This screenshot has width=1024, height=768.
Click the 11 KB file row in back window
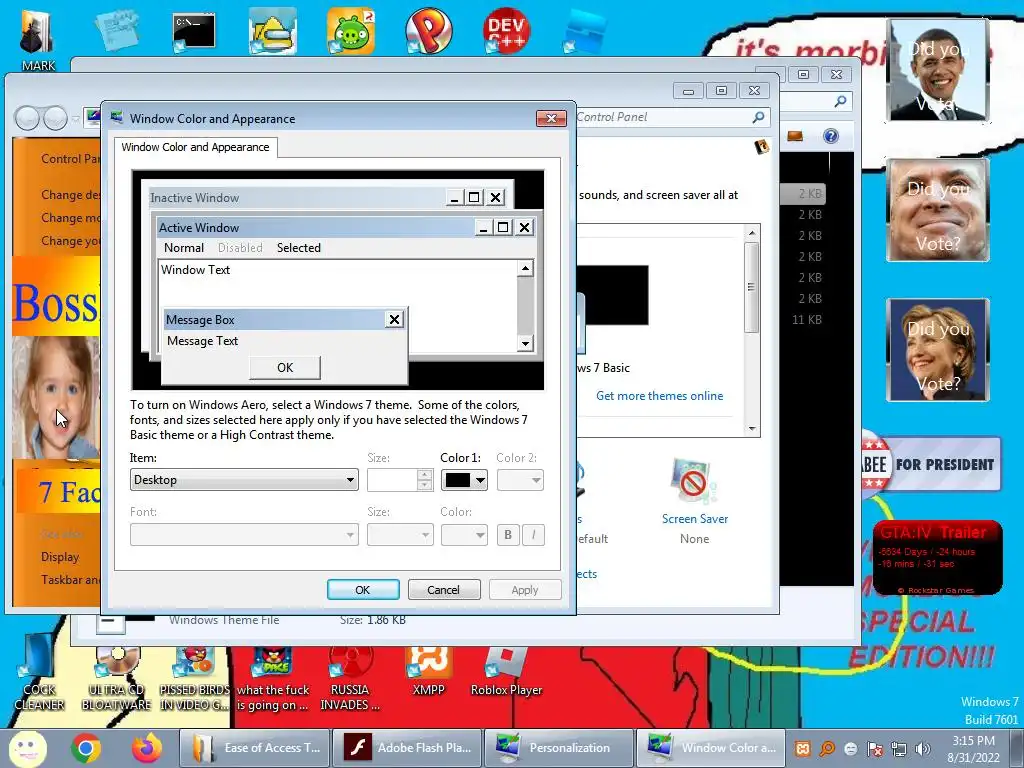click(x=807, y=319)
